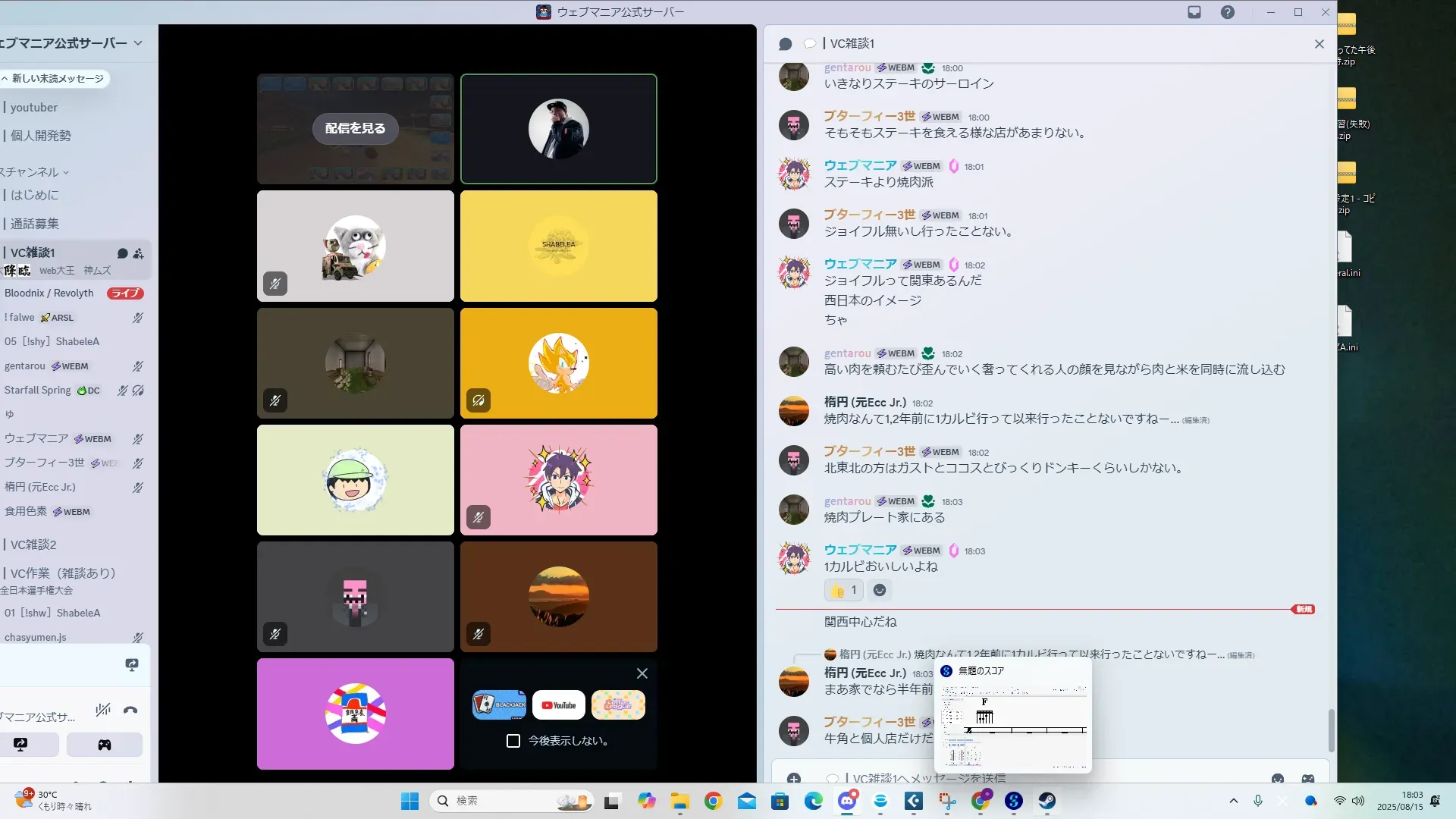Viewport: 1456px width, 819px height.
Task: Jump to new unread messages pill
Action: [x=53, y=79]
